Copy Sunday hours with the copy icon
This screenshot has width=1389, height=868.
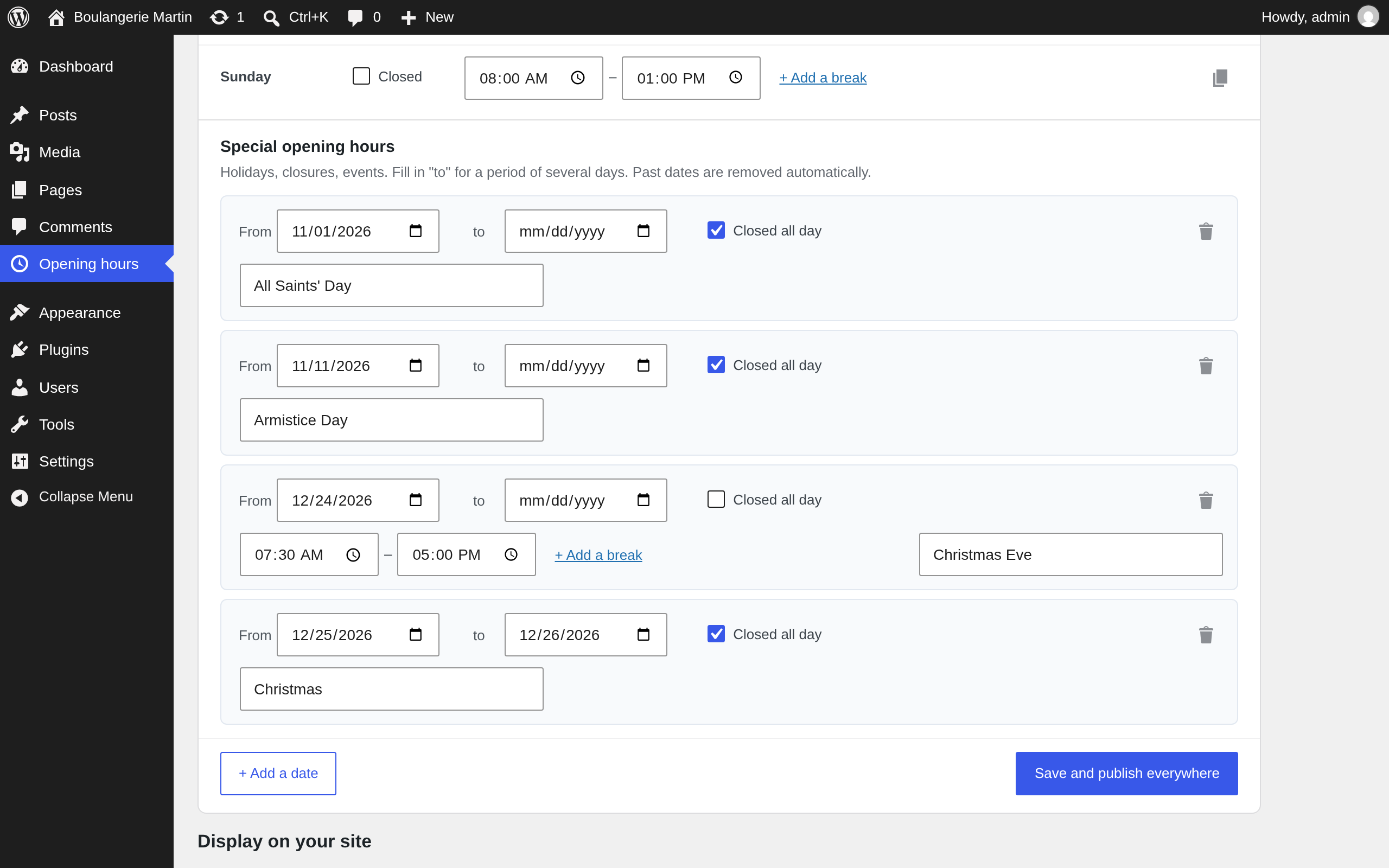(1220, 78)
